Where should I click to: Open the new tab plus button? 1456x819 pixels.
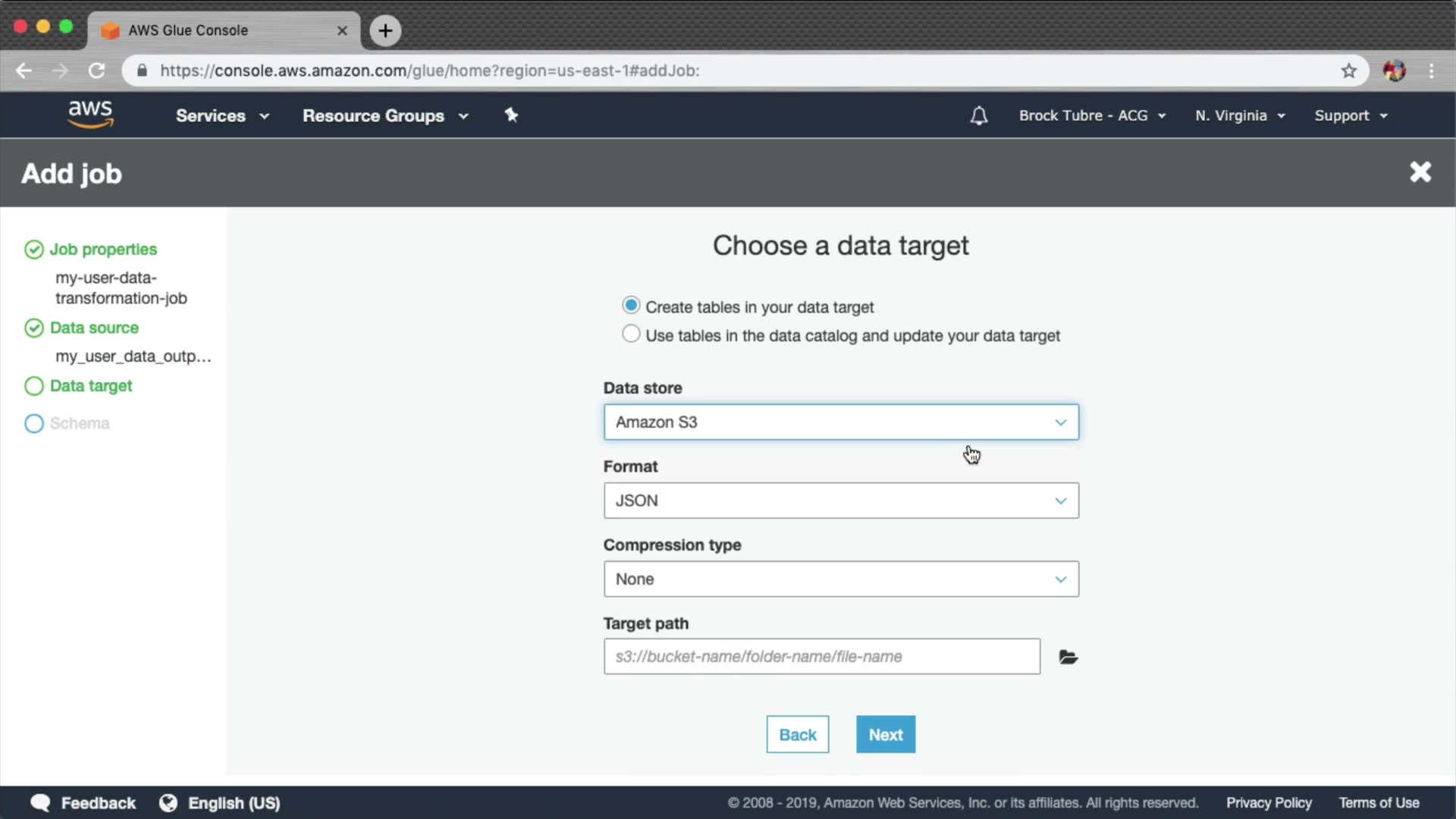(x=385, y=30)
